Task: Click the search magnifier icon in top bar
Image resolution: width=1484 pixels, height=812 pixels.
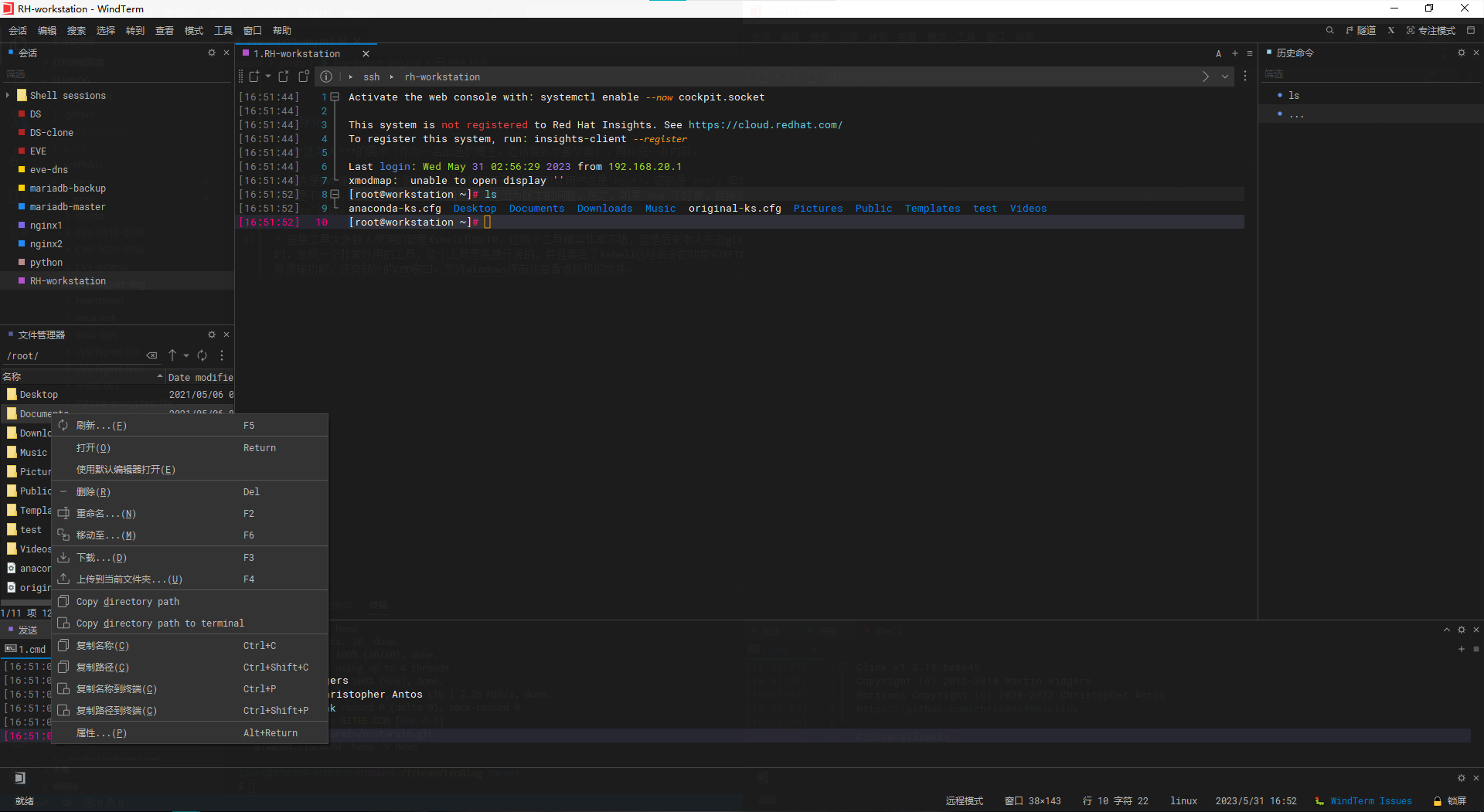Action: point(1329,30)
